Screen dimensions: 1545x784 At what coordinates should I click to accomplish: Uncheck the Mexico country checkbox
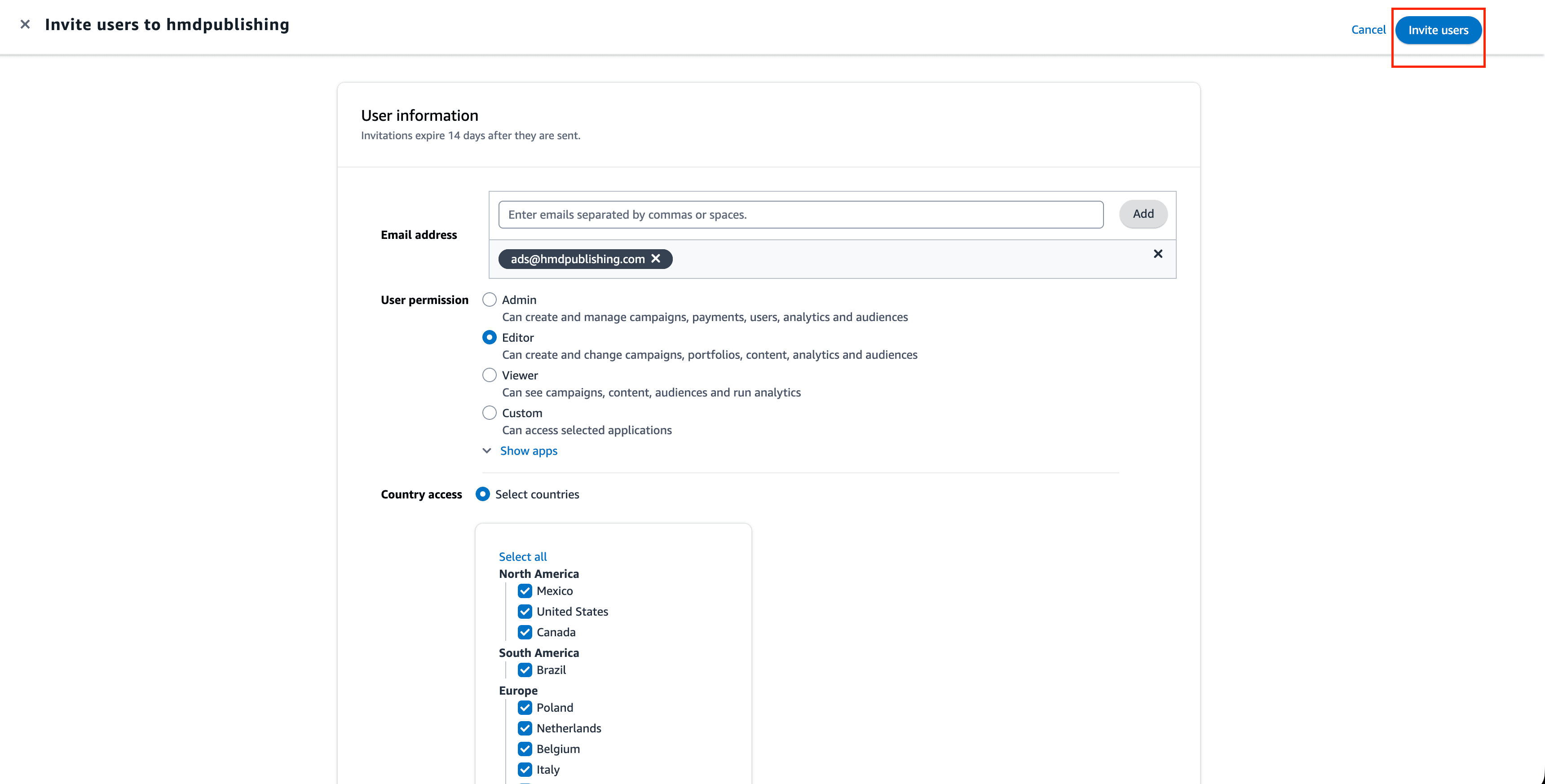click(x=525, y=591)
